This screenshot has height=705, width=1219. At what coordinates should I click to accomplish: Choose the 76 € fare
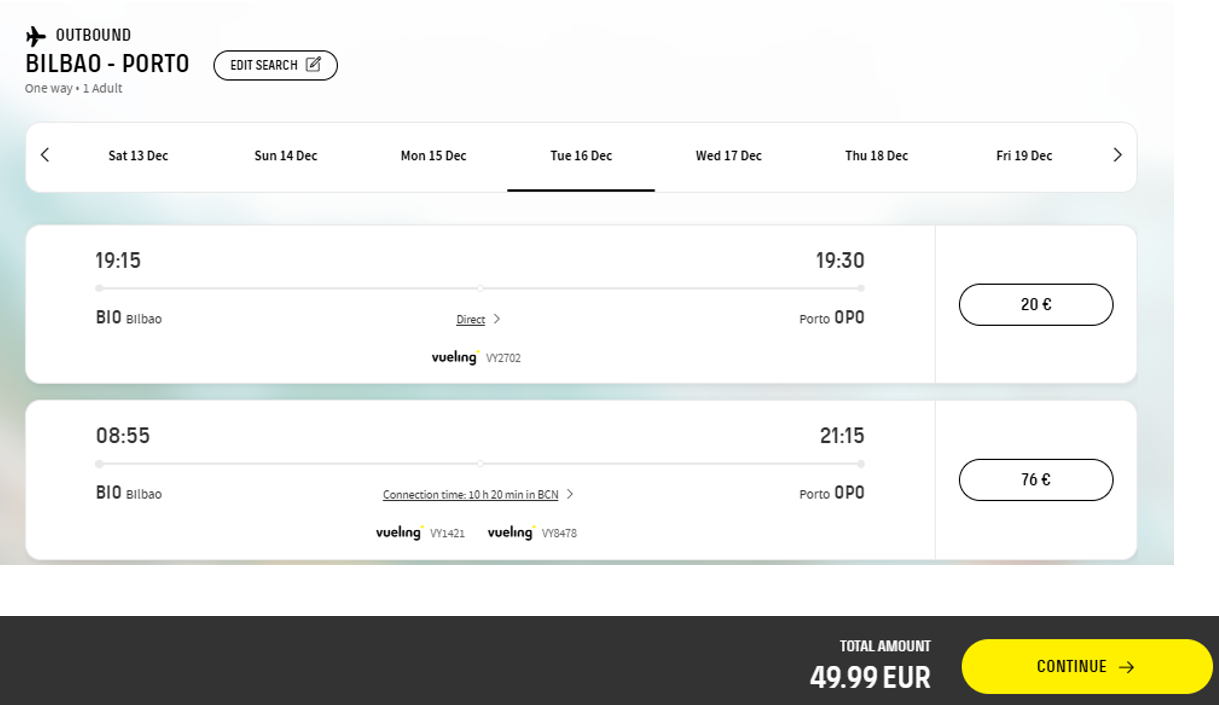point(1036,480)
